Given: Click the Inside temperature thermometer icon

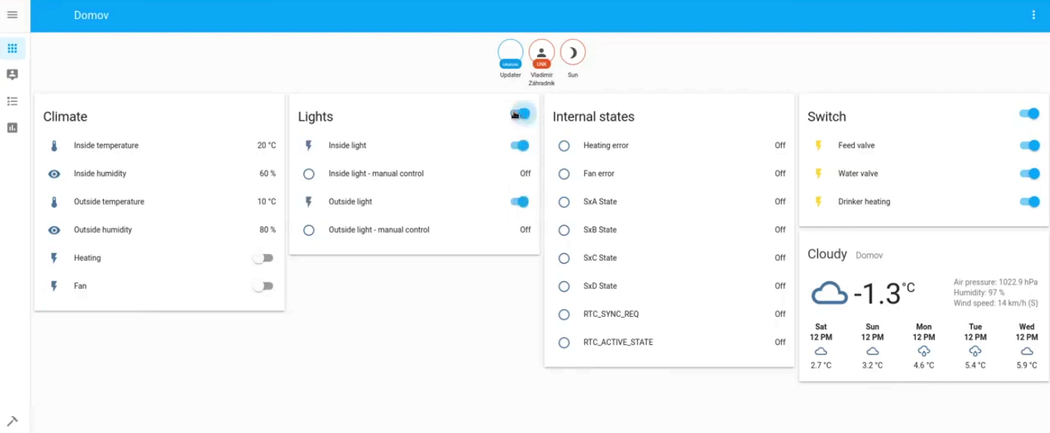Looking at the screenshot, I should pos(54,146).
